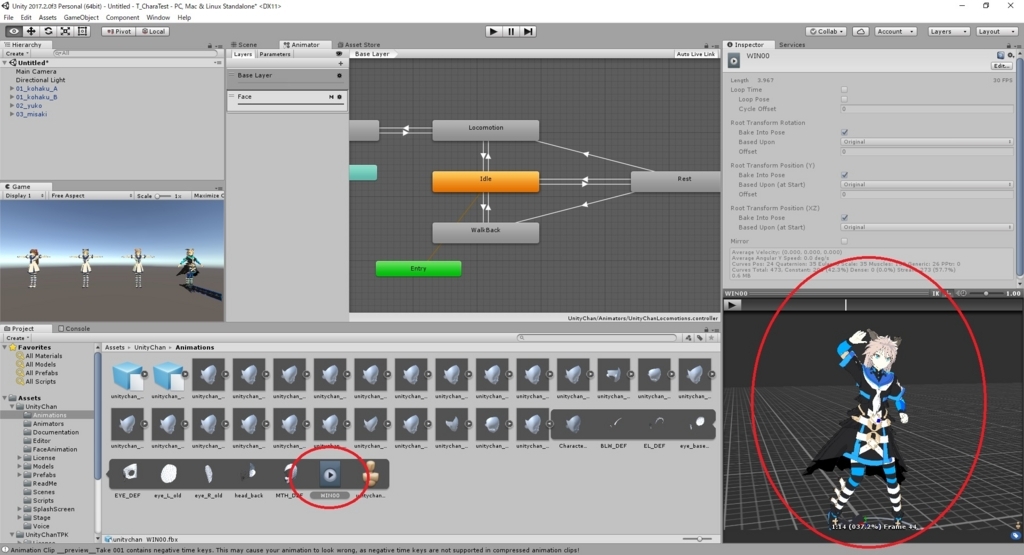The image size is (1024, 555).
Task: Switch to the Services tab
Action: point(792,45)
